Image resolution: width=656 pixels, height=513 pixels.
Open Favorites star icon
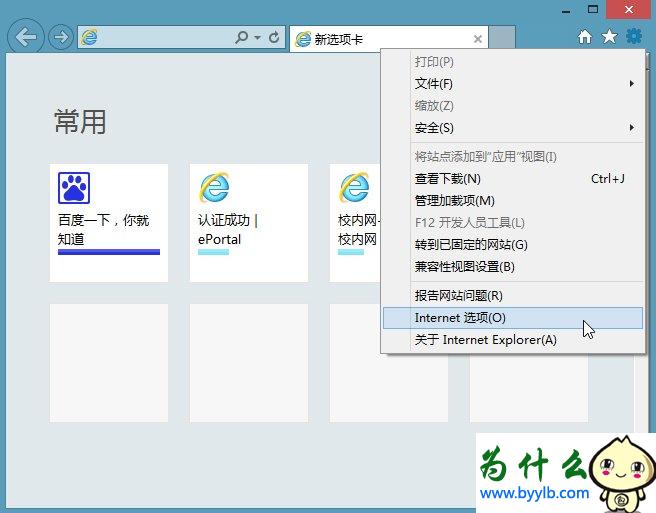point(609,37)
